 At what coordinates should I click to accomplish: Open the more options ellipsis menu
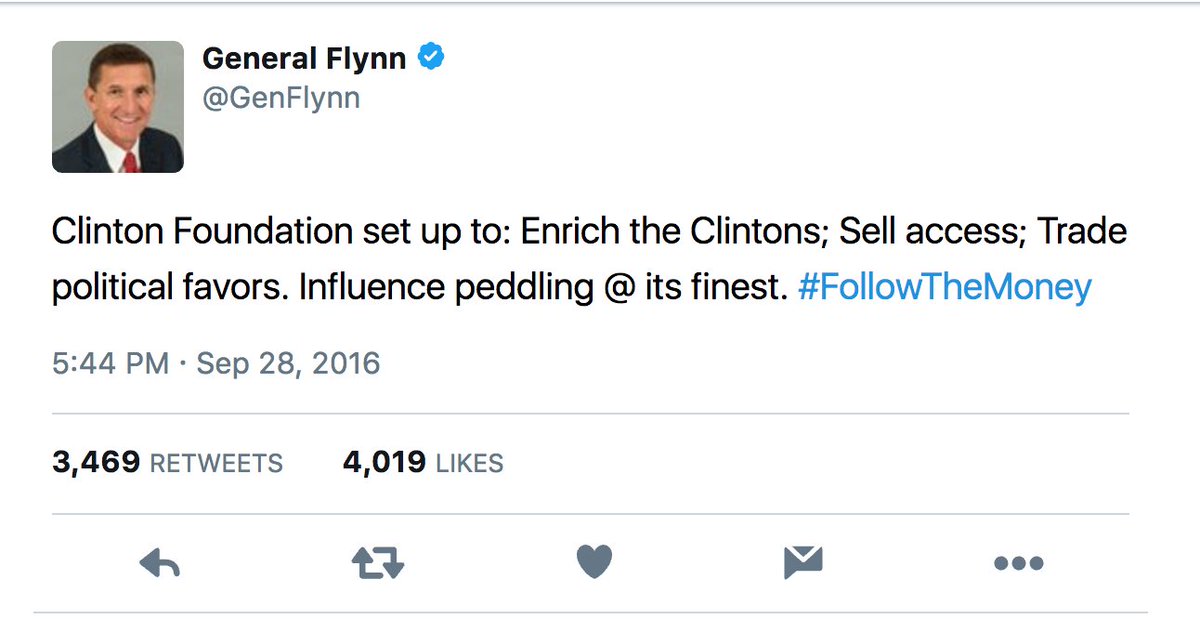1019,564
